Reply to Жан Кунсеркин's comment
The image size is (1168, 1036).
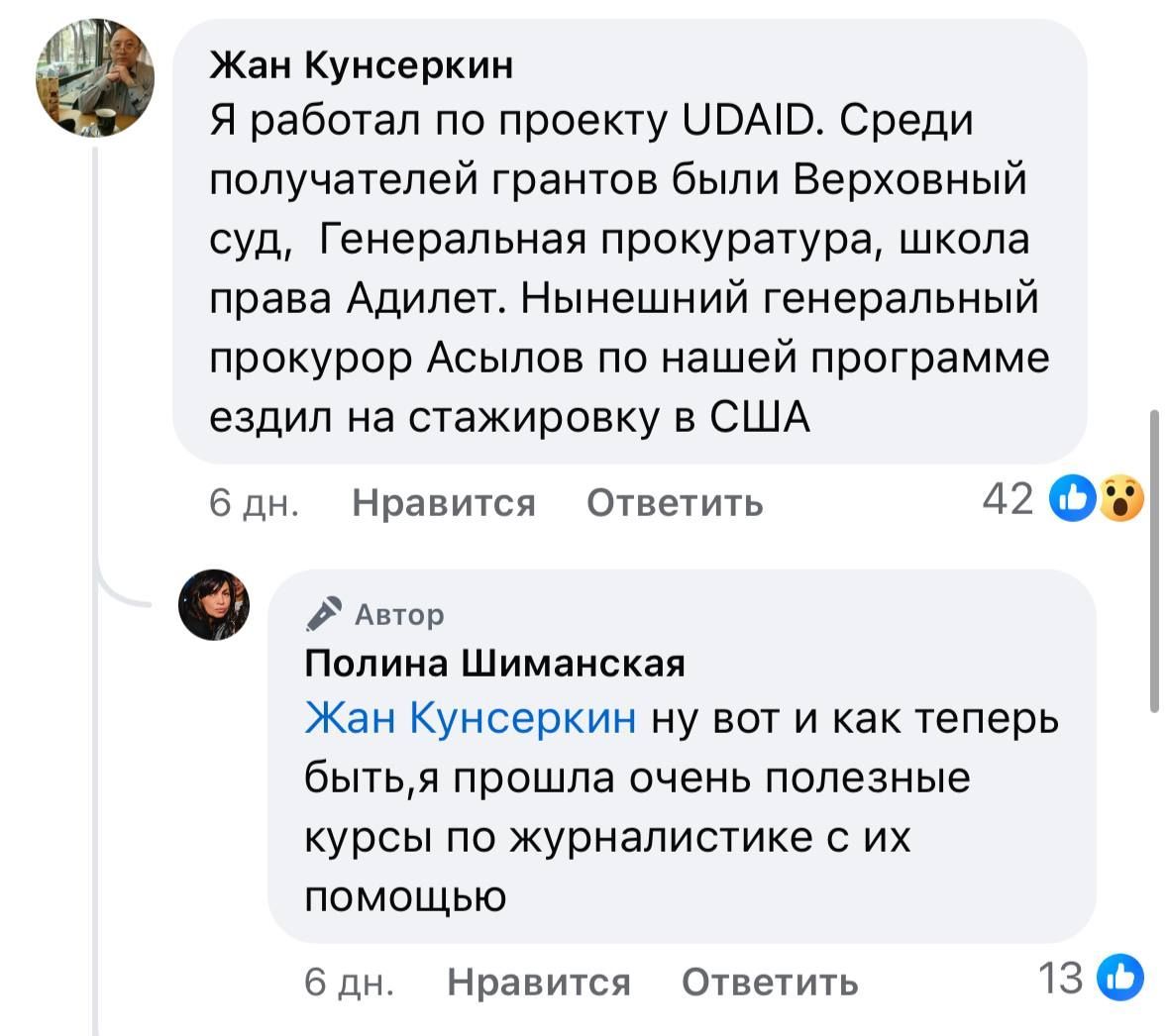[675, 503]
